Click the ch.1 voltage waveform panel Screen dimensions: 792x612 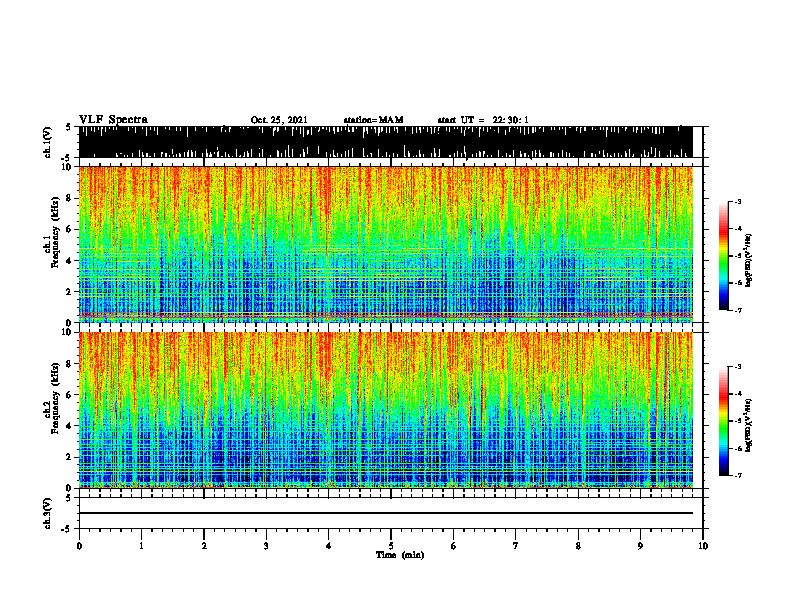click(386, 142)
